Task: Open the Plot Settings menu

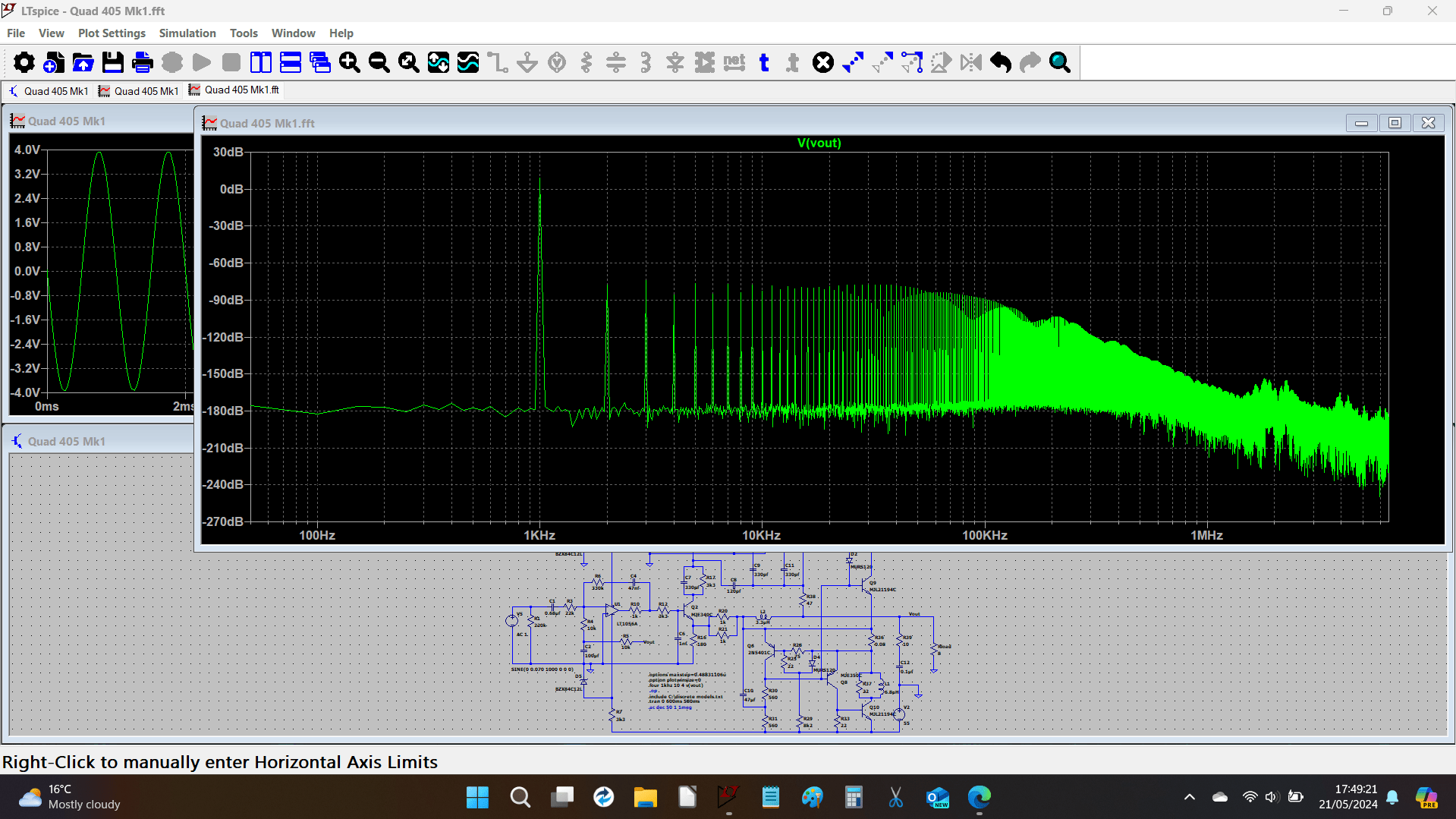Action: 112,33
